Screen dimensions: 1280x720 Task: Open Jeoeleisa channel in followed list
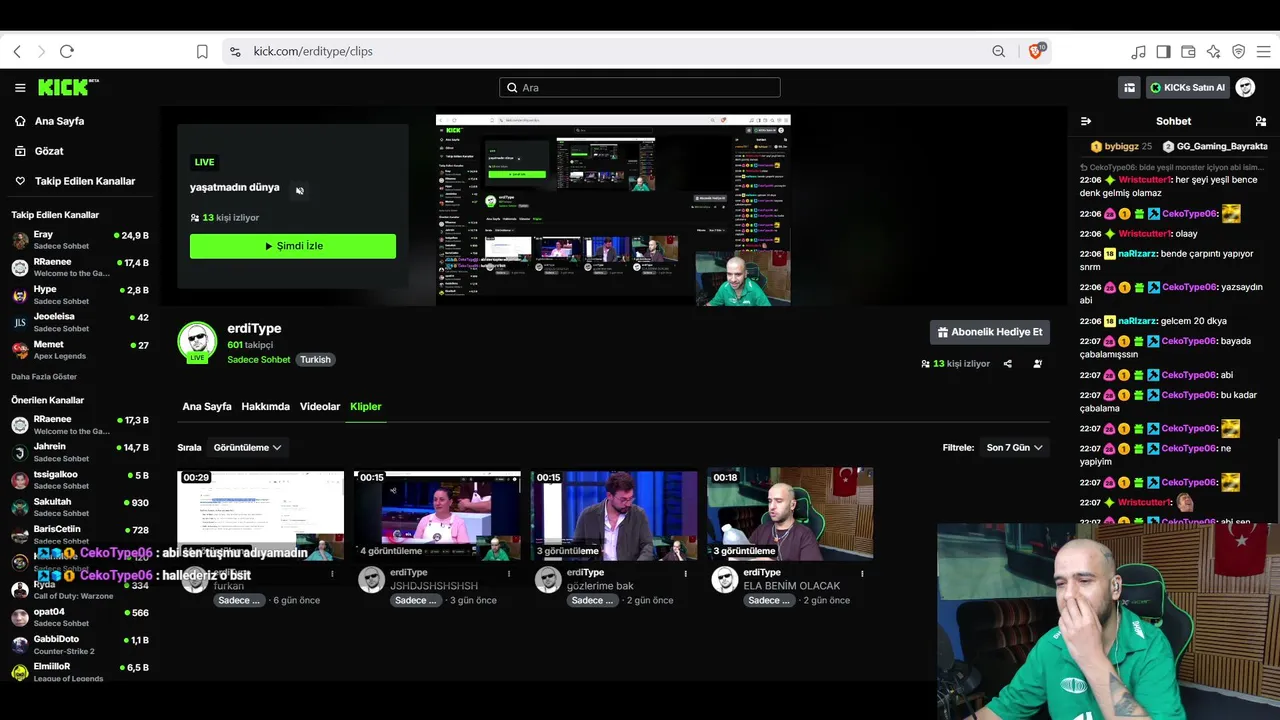pyautogui.click(x=80, y=322)
